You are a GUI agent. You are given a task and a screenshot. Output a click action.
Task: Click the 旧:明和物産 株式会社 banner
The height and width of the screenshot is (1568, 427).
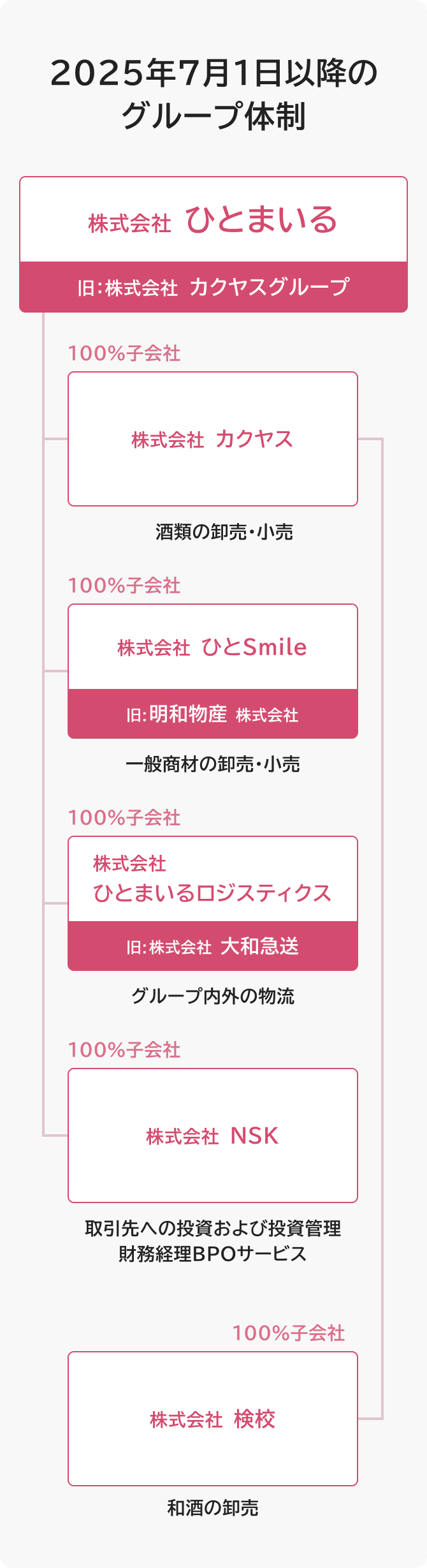[x=213, y=714]
